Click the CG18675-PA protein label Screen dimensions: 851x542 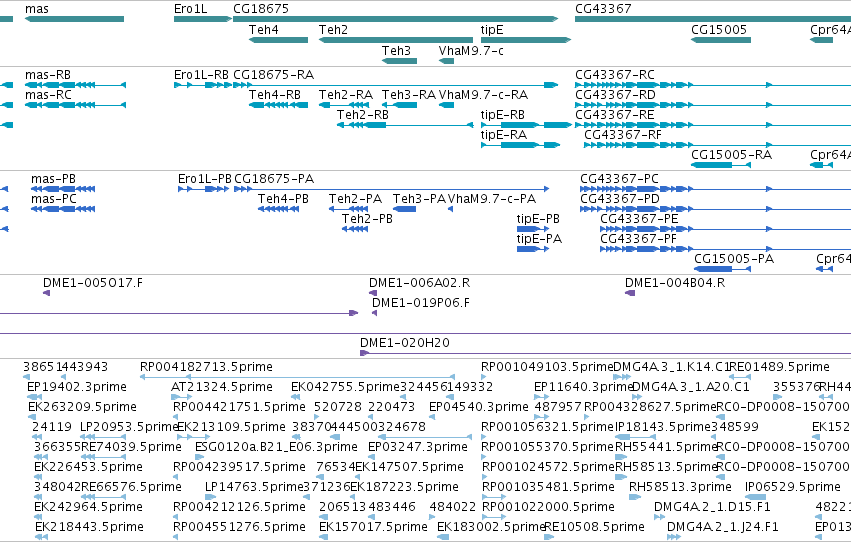(274, 179)
